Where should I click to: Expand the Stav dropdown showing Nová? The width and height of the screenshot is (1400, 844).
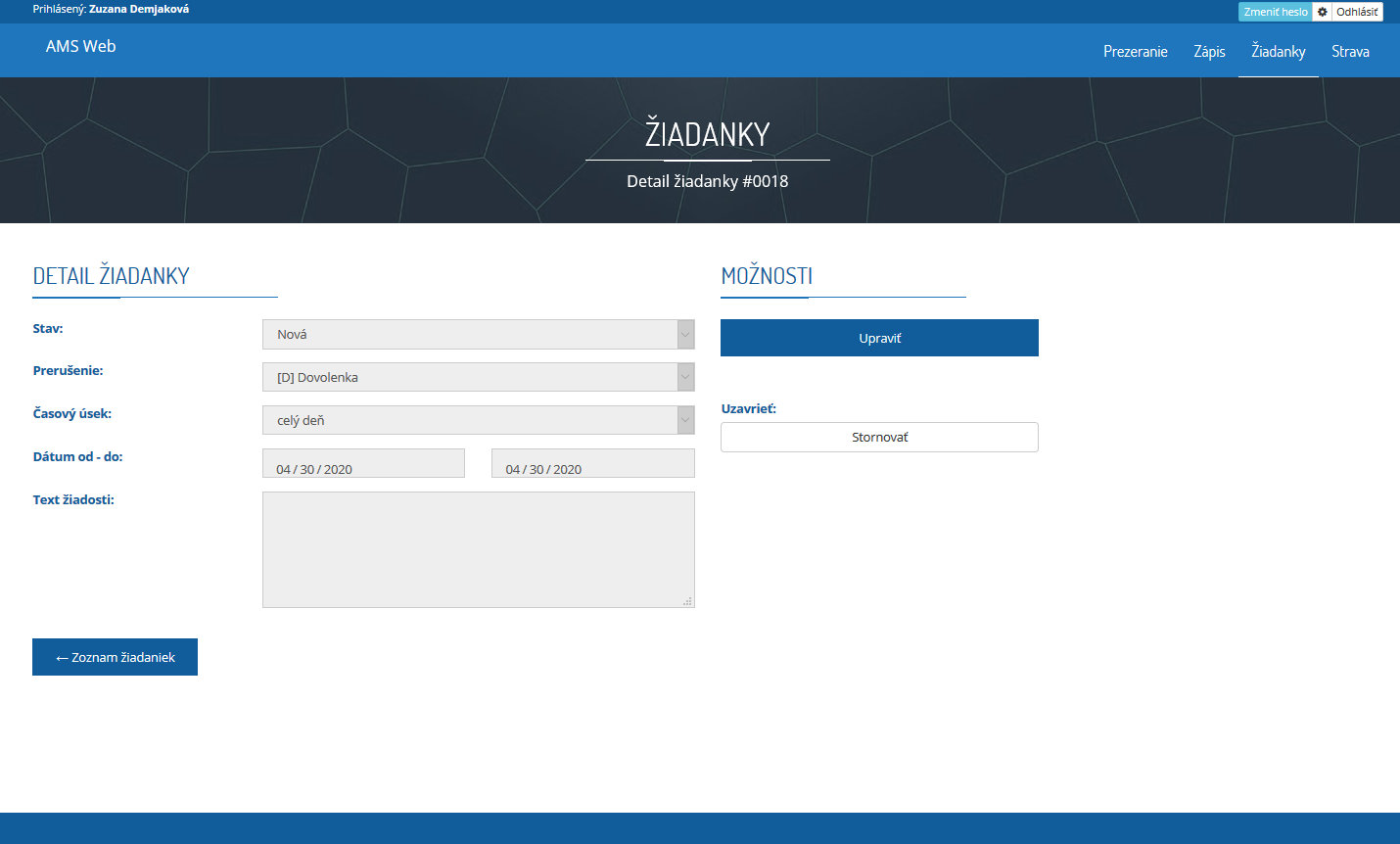479,334
